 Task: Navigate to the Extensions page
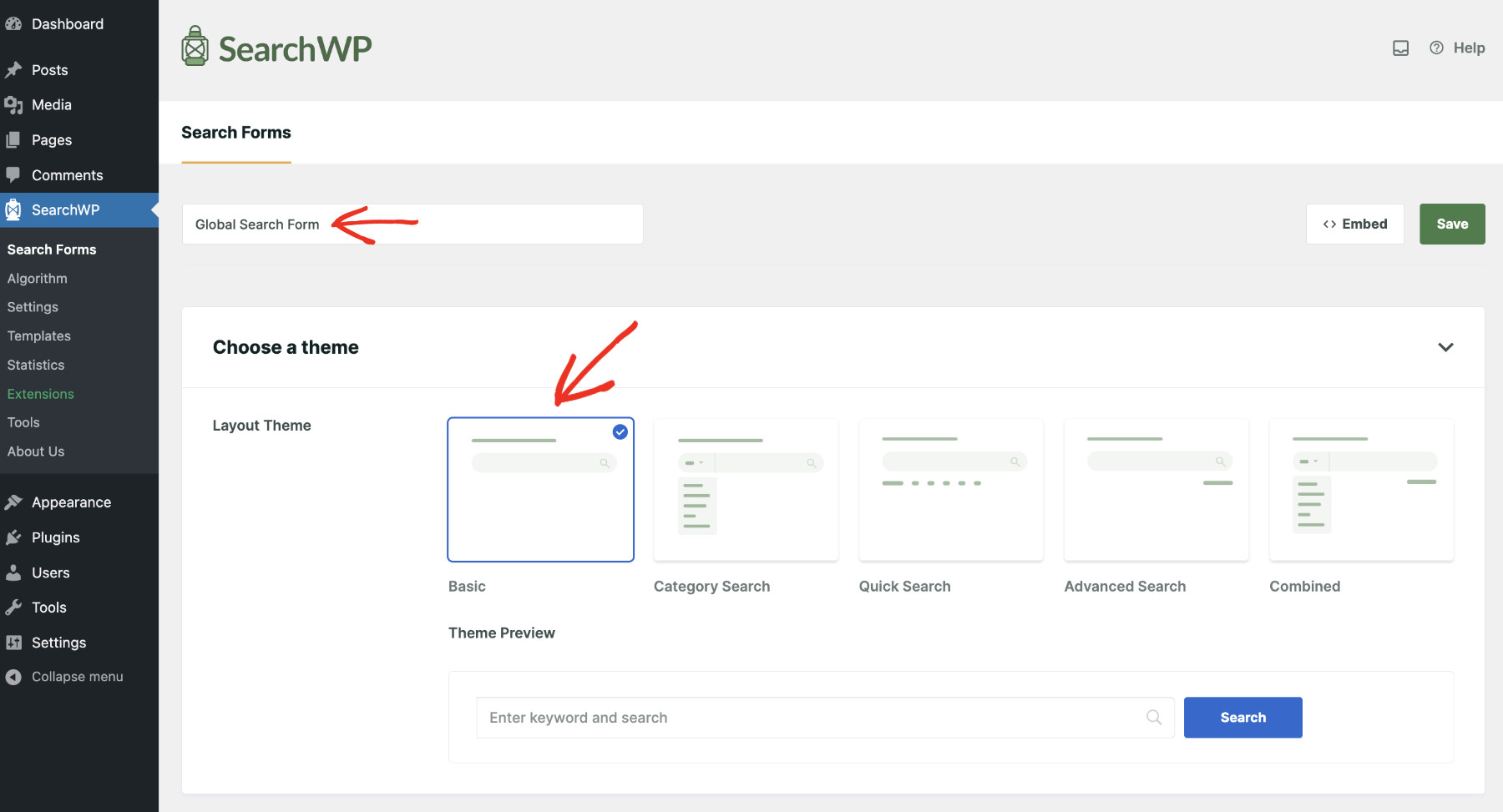click(x=40, y=393)
